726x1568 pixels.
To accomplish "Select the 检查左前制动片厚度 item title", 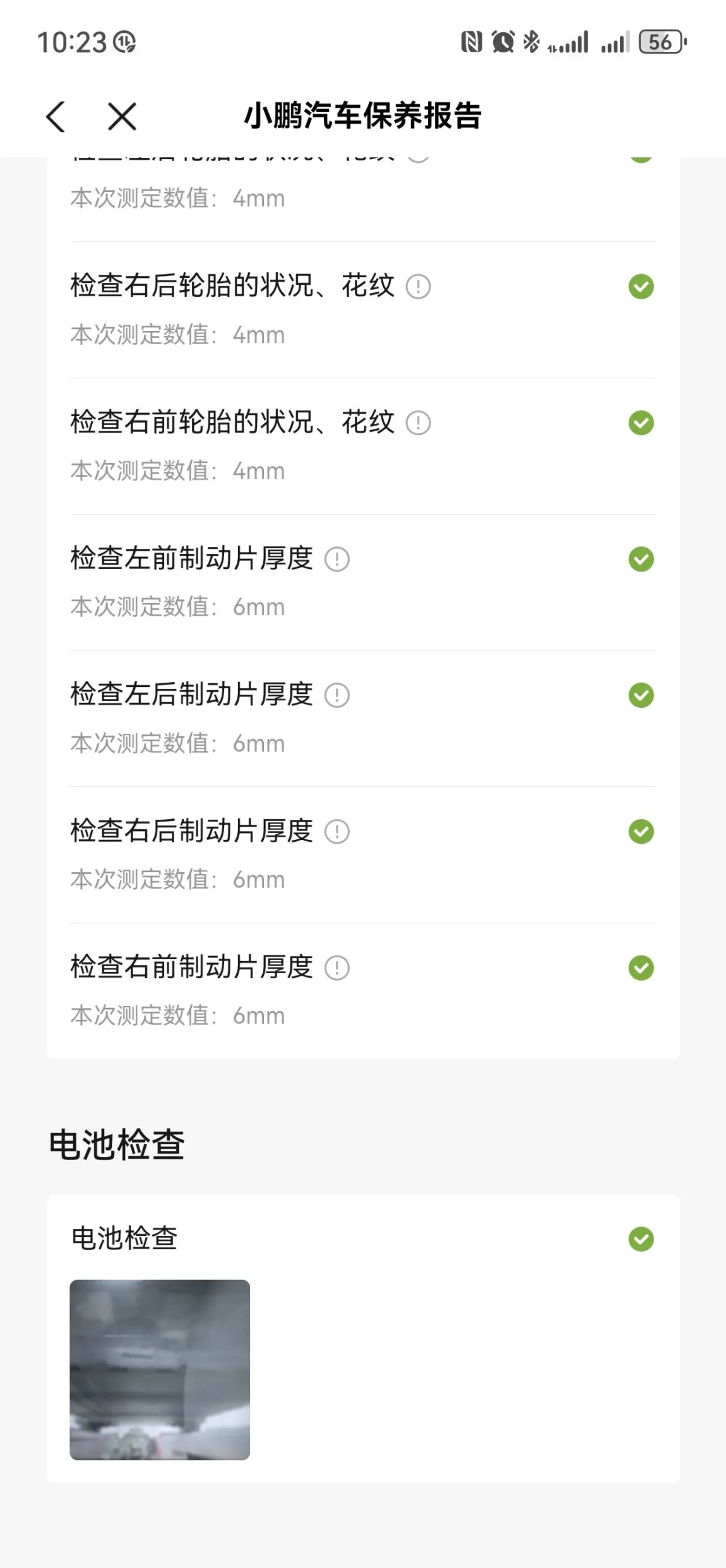I will pos(191,558).
